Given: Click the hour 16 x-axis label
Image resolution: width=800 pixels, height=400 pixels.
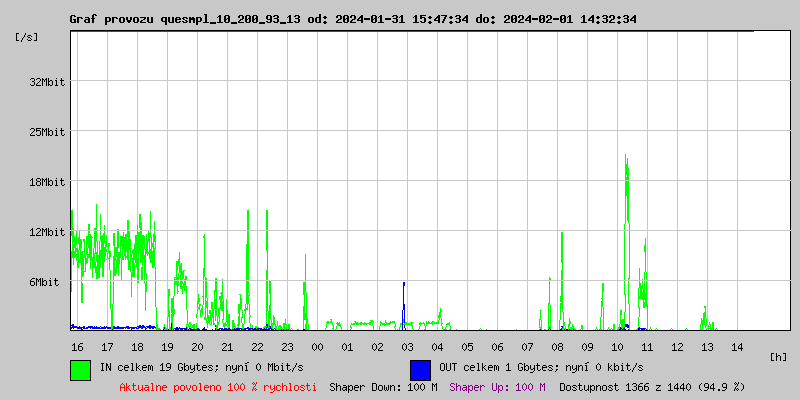Looking at the screenshot, I should [77, 346].
